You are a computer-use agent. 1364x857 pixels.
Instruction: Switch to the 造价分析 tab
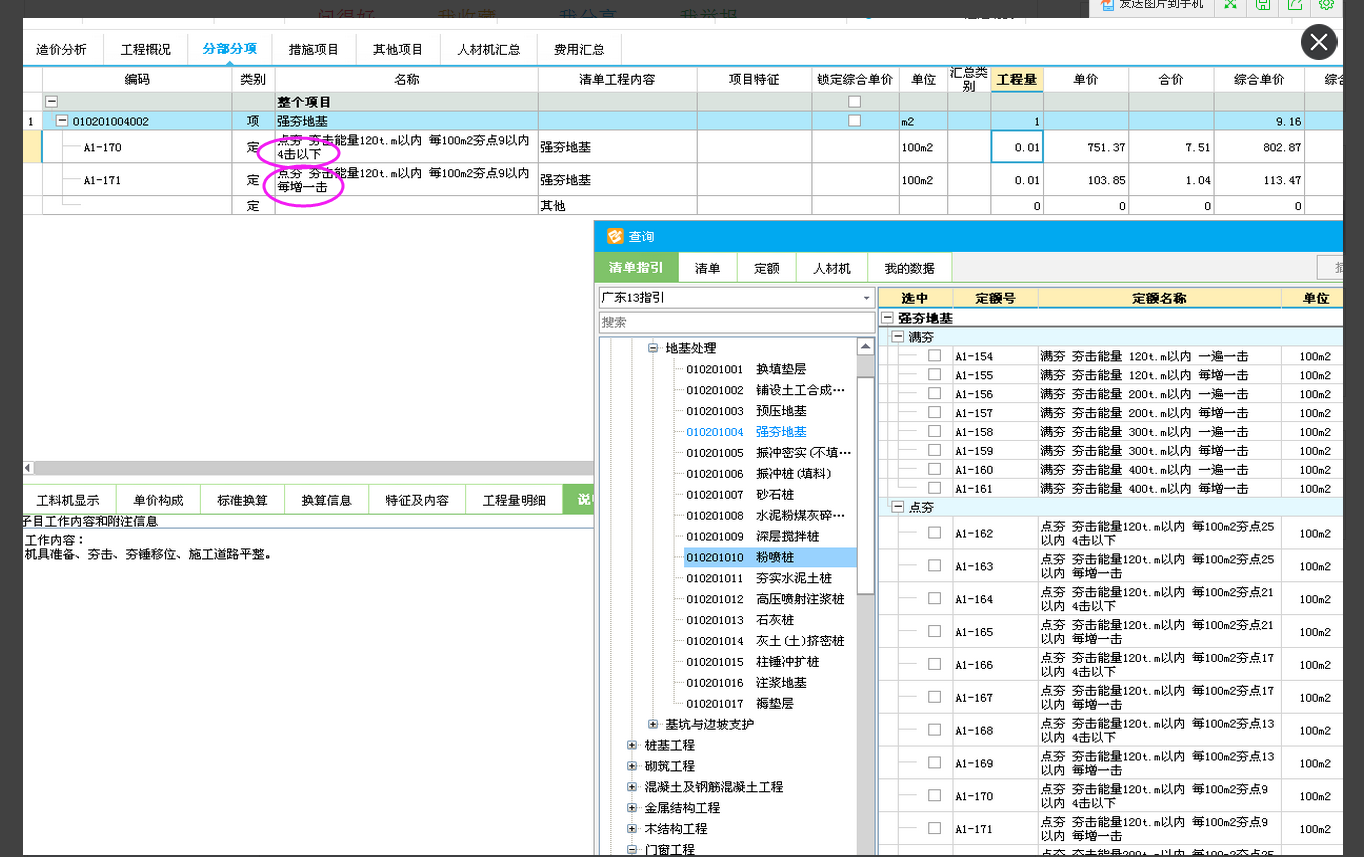[x=61, y=49]
